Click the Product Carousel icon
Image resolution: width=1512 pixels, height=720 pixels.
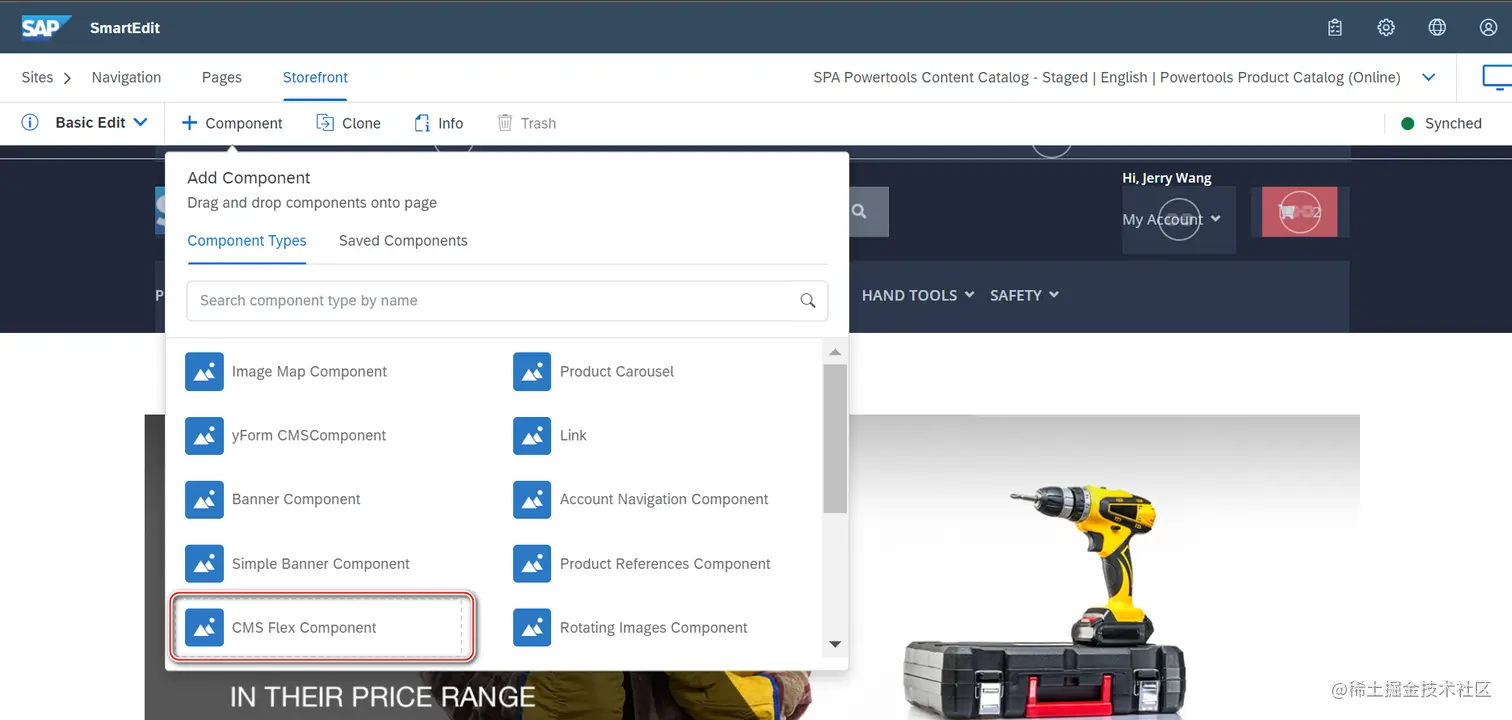532,371
